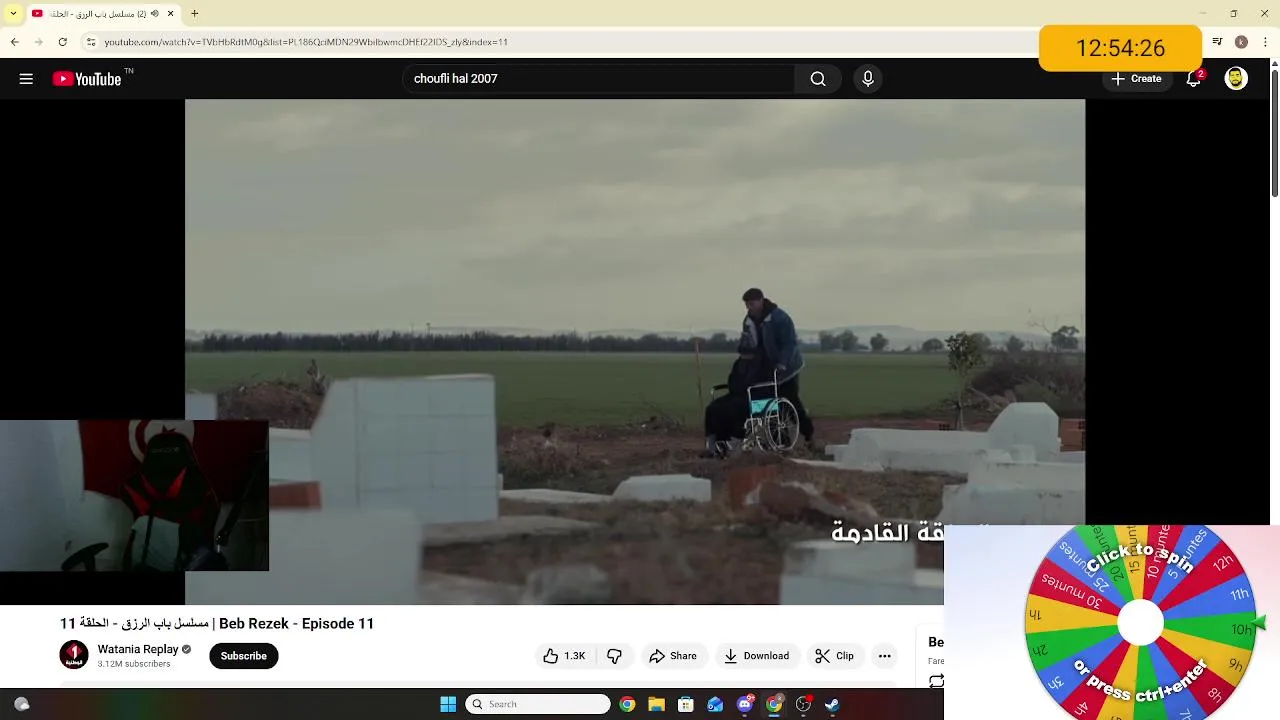Share the video
Viewport: 1280px width, 720px height.
click(x=673, y=656)
